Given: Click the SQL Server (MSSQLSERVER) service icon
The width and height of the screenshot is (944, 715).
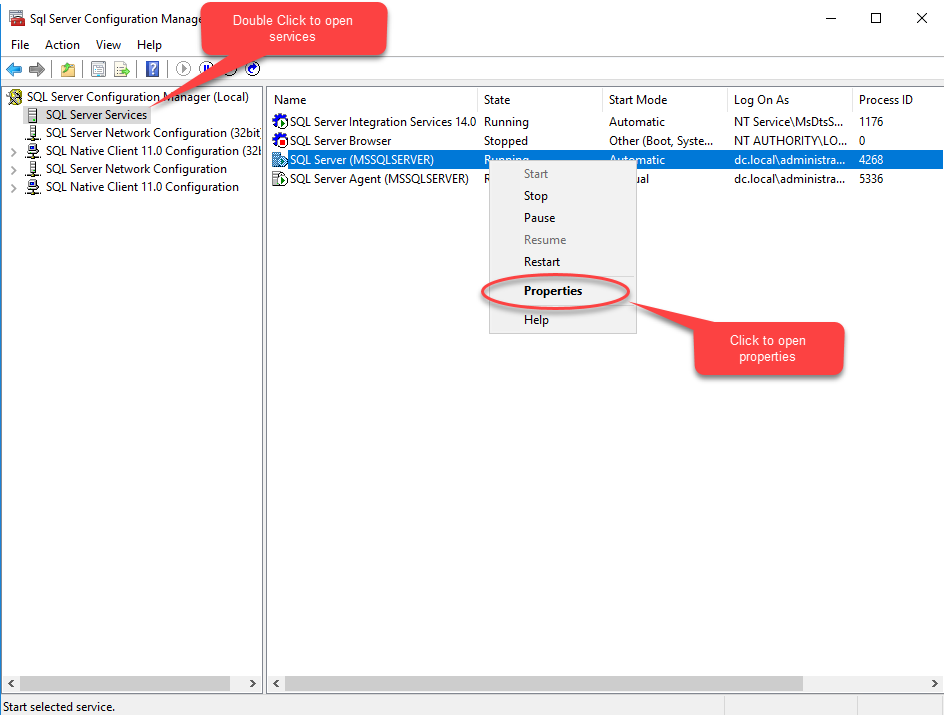Looking at the screenshot, I should click(x=280, y=159).
